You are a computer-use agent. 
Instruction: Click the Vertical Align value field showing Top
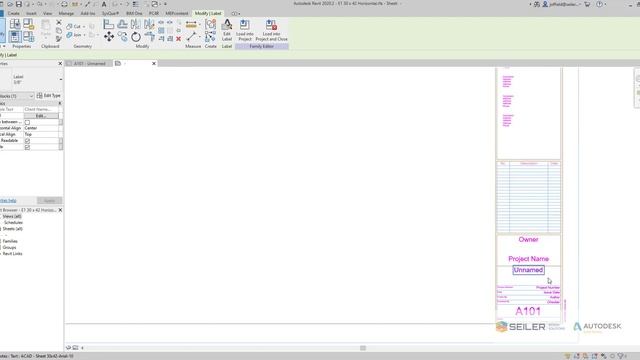[x=41, y=134]
